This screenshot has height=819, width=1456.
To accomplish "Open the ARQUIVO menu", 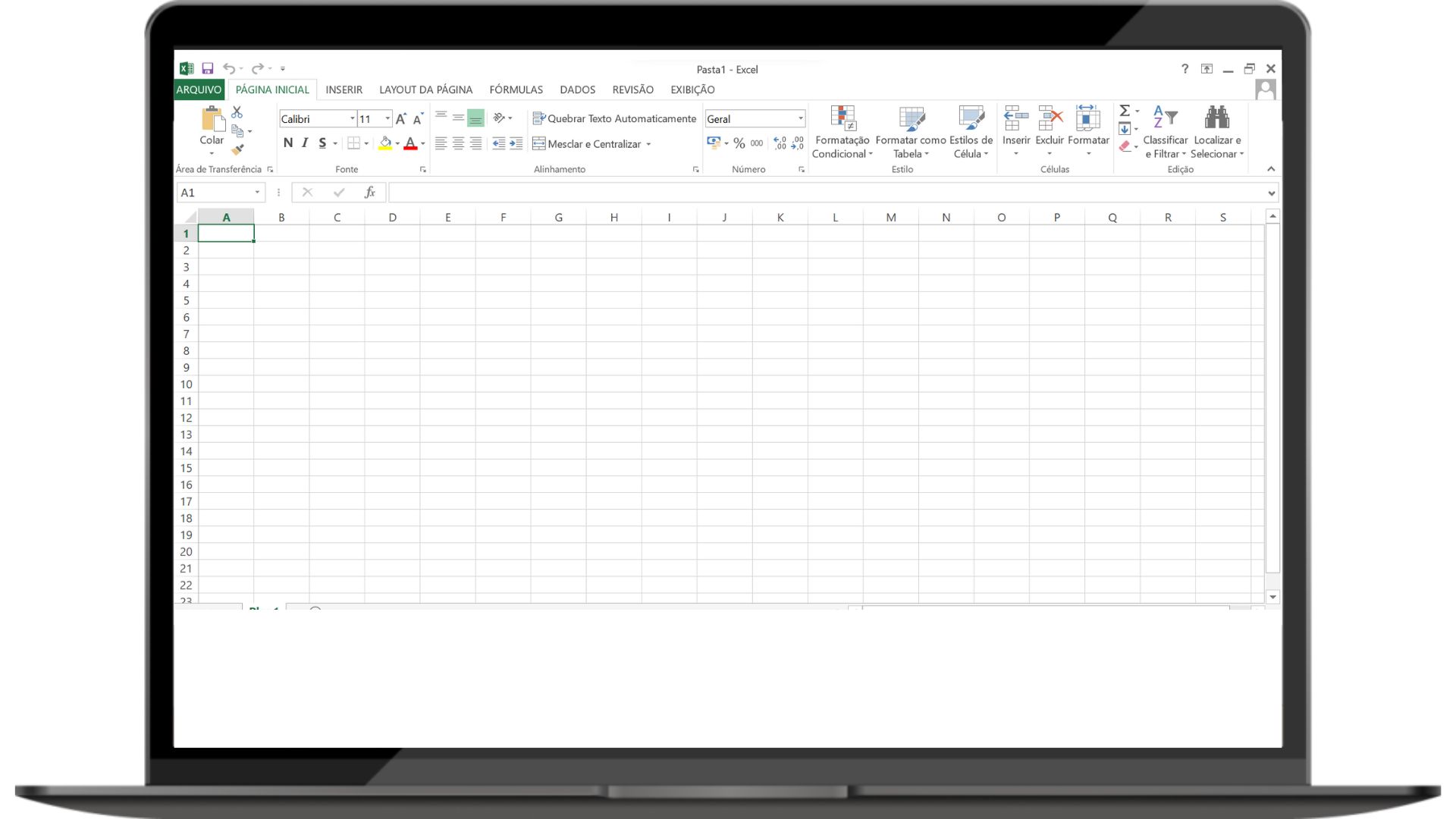I will coord(199,89).
